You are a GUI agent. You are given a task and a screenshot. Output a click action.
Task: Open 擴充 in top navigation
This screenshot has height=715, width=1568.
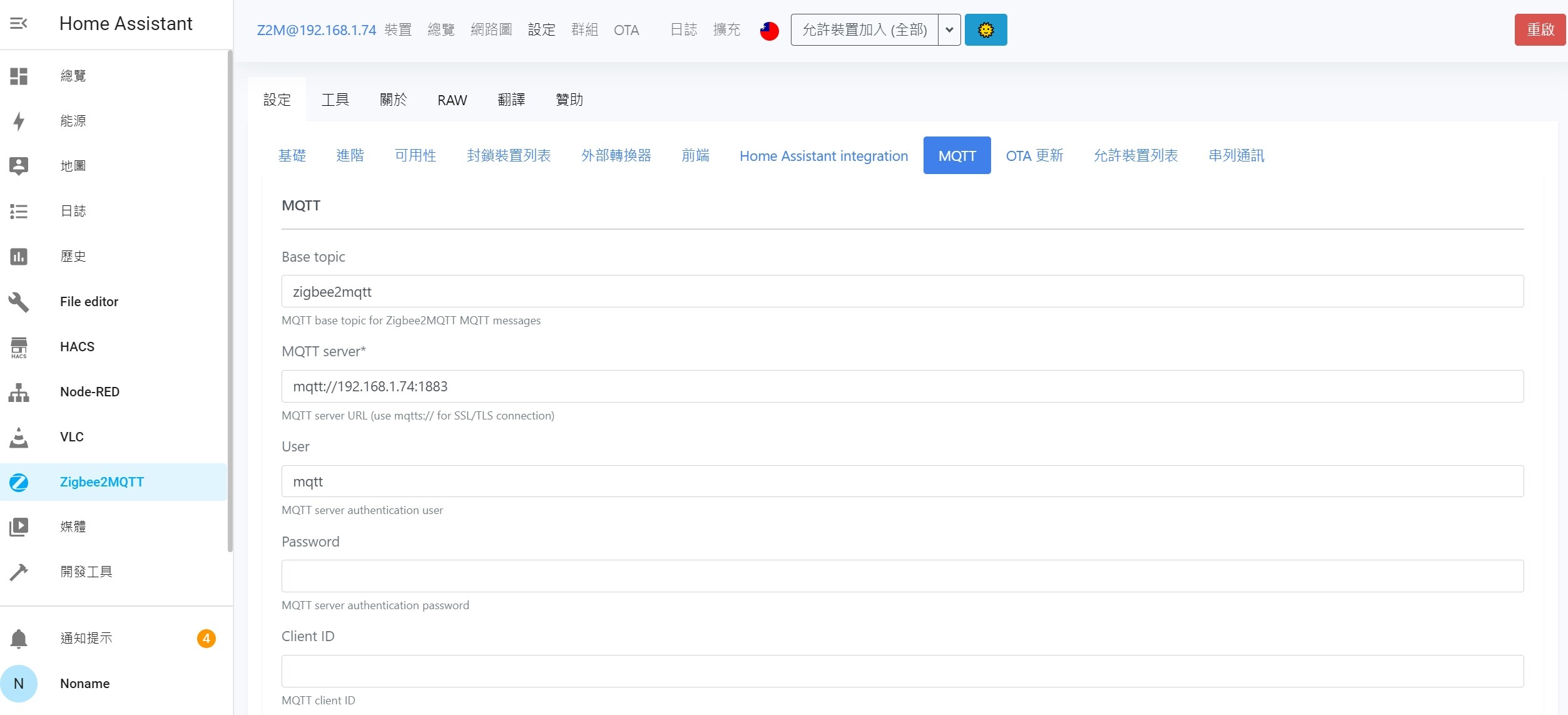[726, 30]
